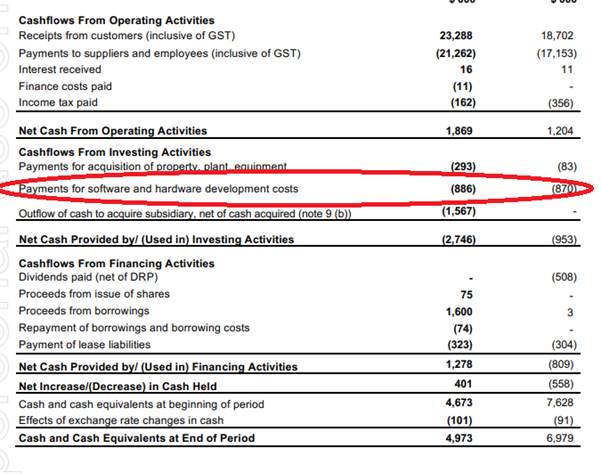Image resolution: width=601 pixels, height=474 pixels.
Task: Select 'Net Increase/(Decrease) in Cash Held' heading
Action: [118, 386]
